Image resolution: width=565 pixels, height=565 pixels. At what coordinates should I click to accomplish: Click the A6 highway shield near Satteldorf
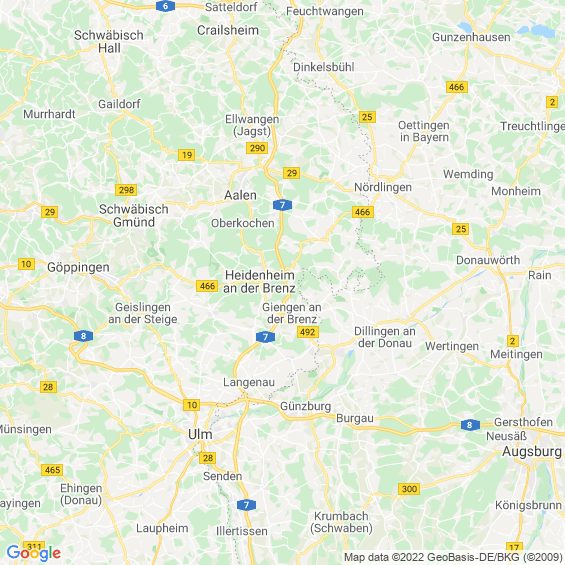(165, 6)
